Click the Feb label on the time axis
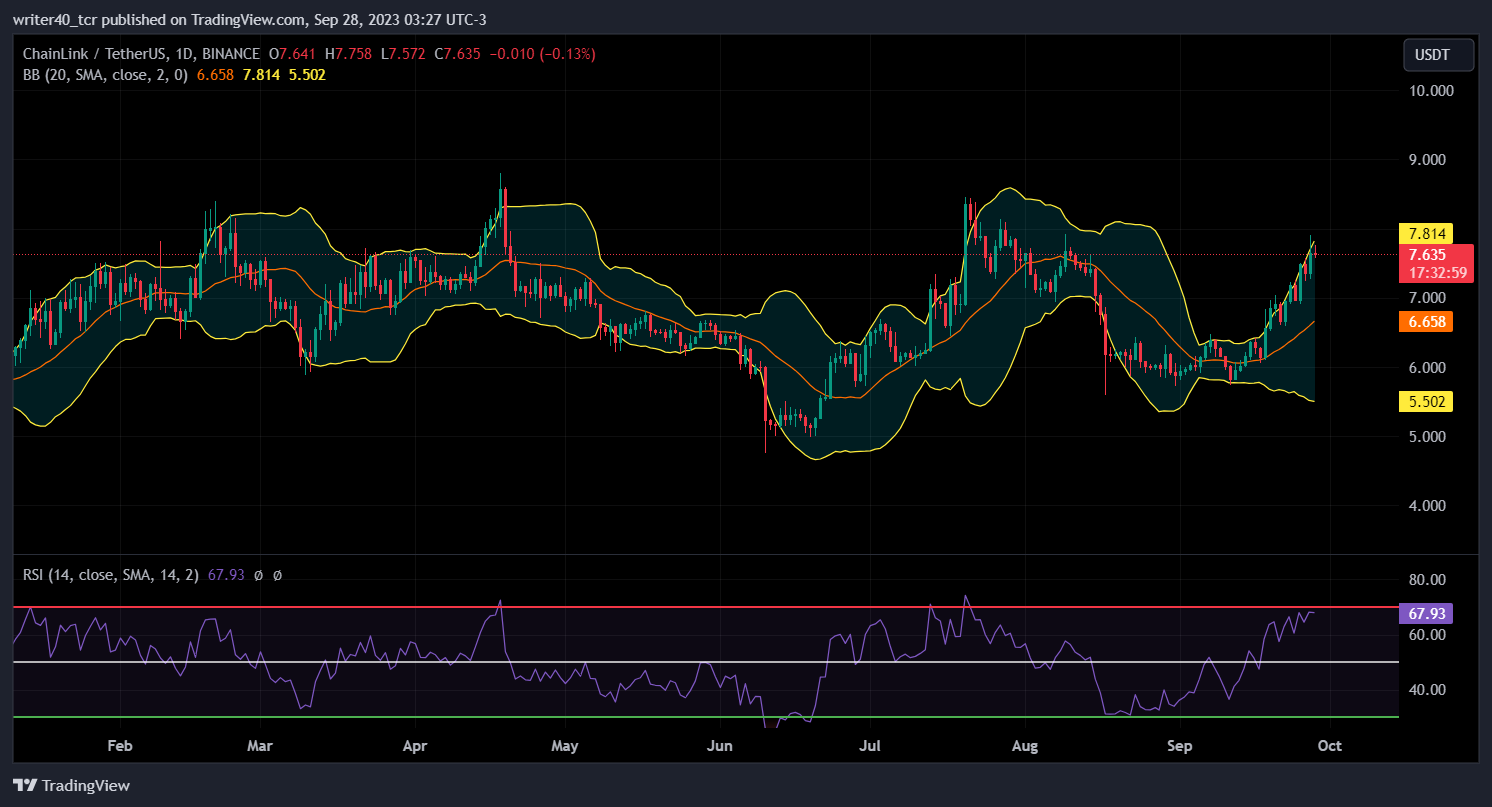This screenshot has width=1492, height=807. pyautogui.click(x=119, y=746)
